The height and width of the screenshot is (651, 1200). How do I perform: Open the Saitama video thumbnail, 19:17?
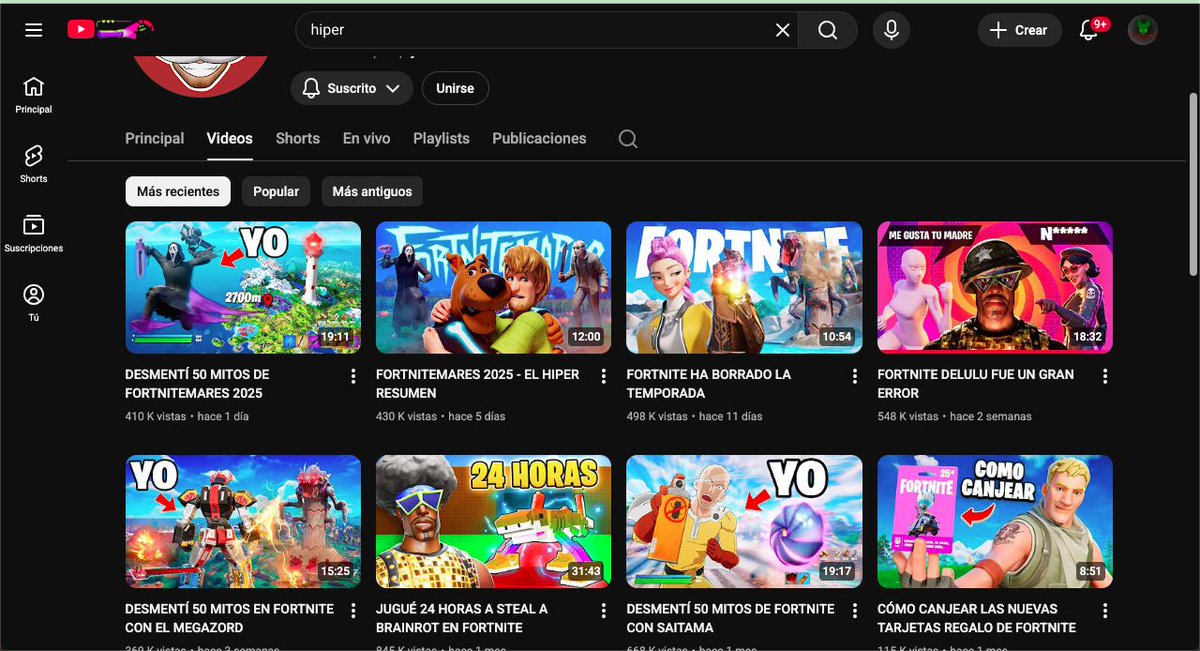[744, 521]
